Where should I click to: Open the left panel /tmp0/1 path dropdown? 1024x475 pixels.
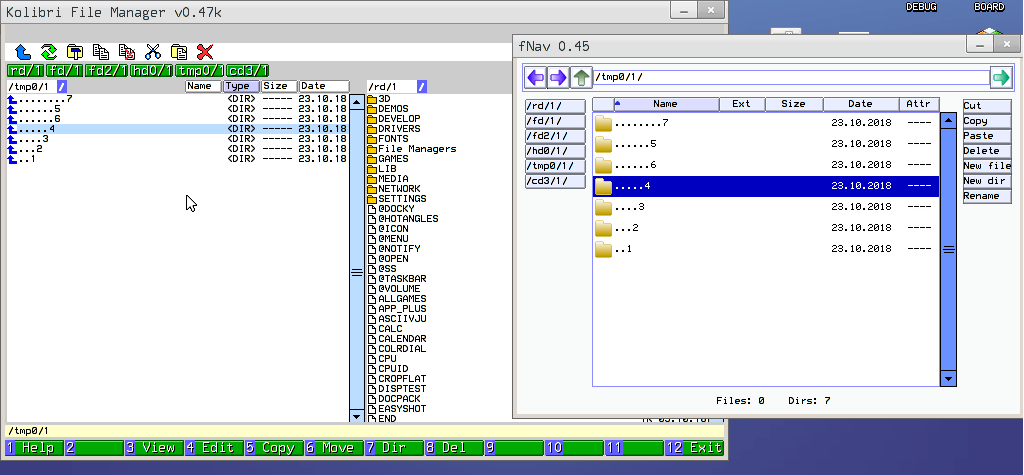[x=61, y=87]
